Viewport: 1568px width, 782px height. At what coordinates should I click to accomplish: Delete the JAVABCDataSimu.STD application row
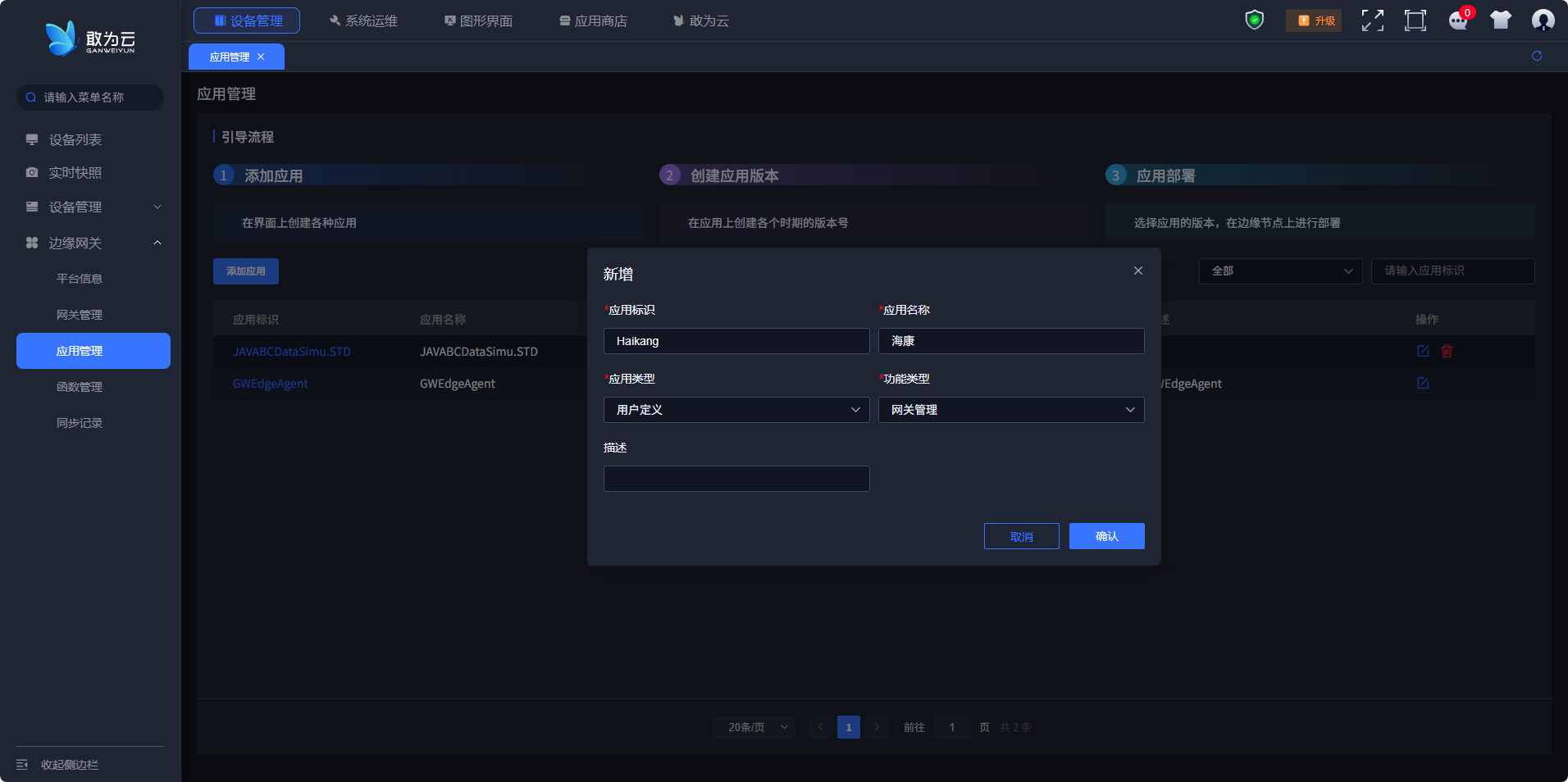click(1447, 351)
